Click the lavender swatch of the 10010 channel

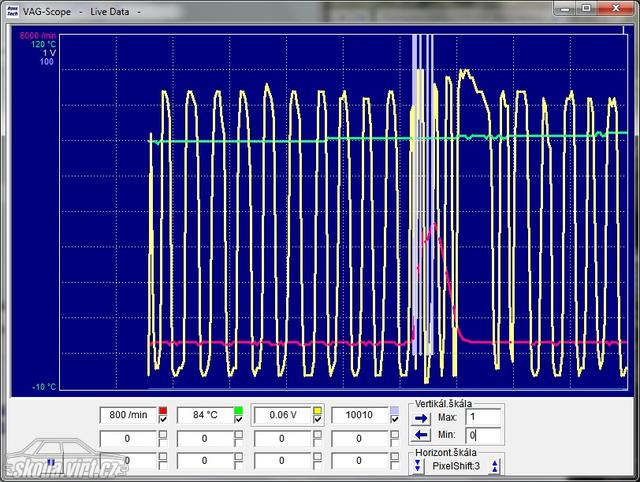pyautogui.click(x=394, y=410)
